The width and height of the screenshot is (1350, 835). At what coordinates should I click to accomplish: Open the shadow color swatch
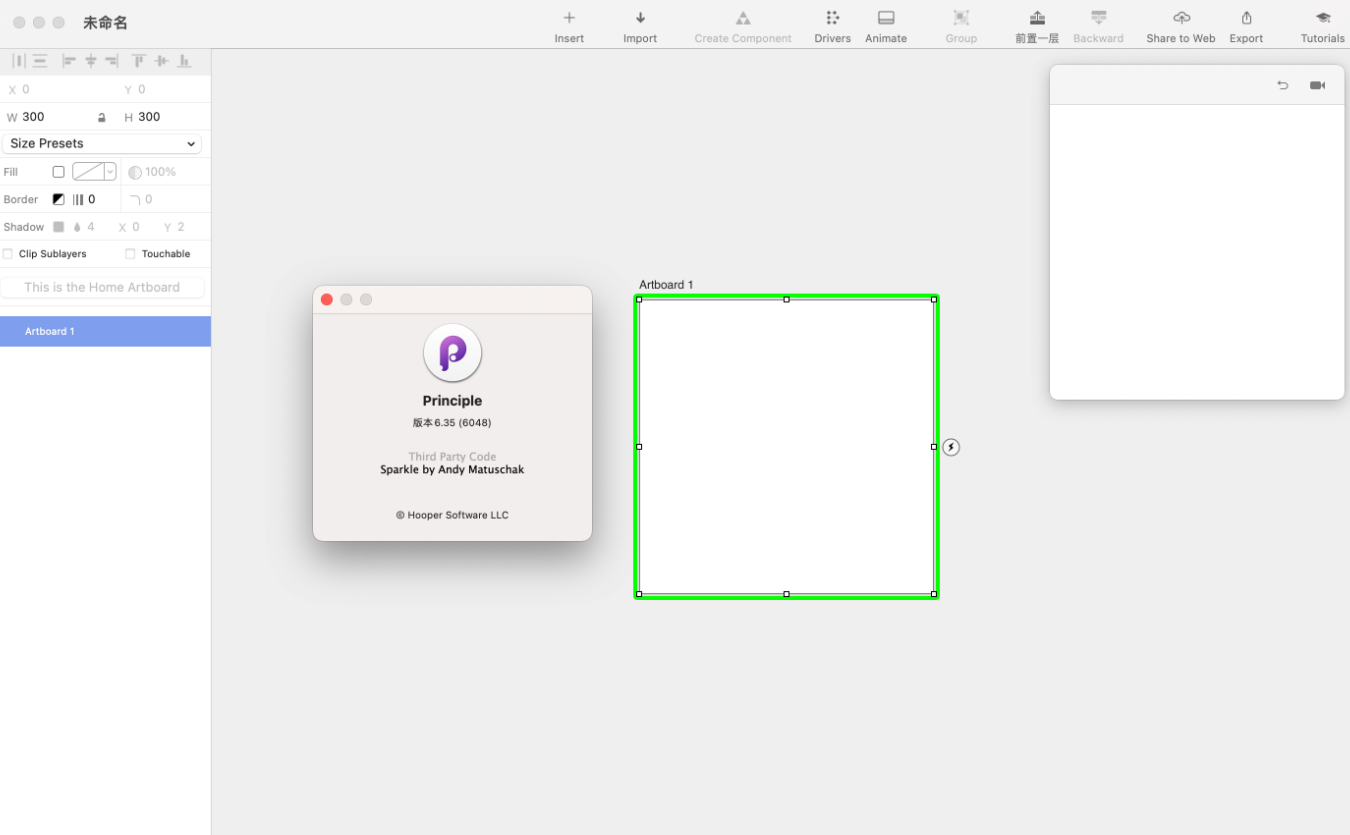coord(58,227)
